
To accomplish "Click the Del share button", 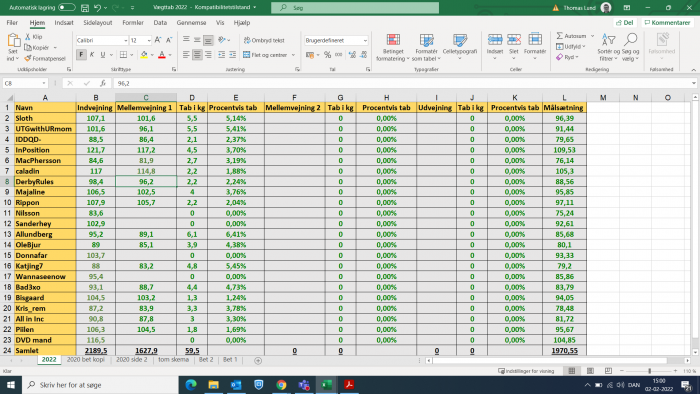I will [625, 22].
